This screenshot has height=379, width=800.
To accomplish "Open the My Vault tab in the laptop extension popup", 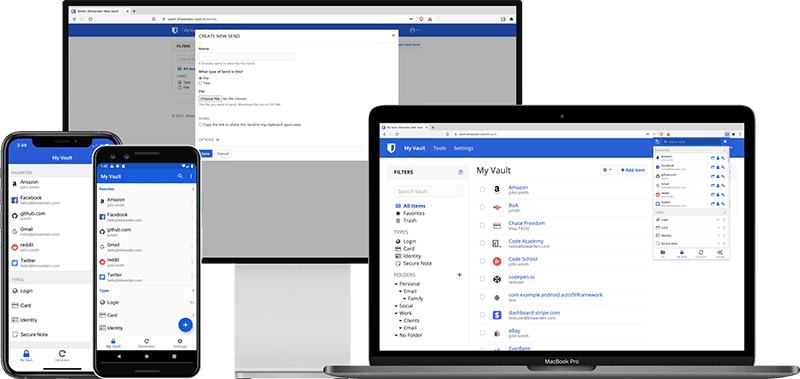I will 682,254.
